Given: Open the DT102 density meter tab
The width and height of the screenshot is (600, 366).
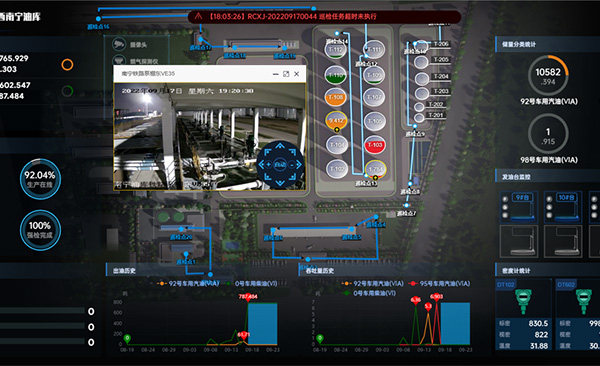Looking at the screenshot, I should click(505, 284).
